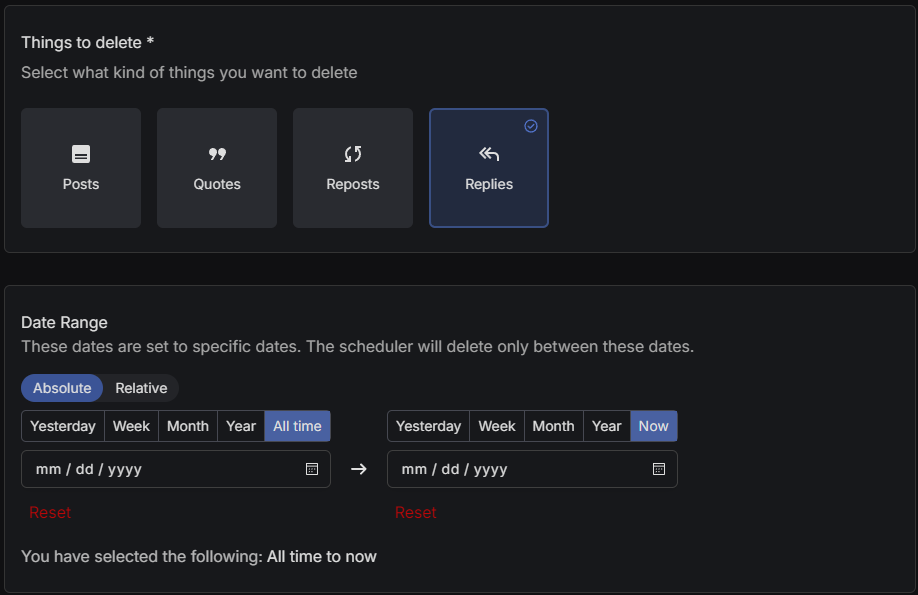Viewport: 918px width, 595px height.
Task: Open the start date calendar picker
Action: (312, 469)
